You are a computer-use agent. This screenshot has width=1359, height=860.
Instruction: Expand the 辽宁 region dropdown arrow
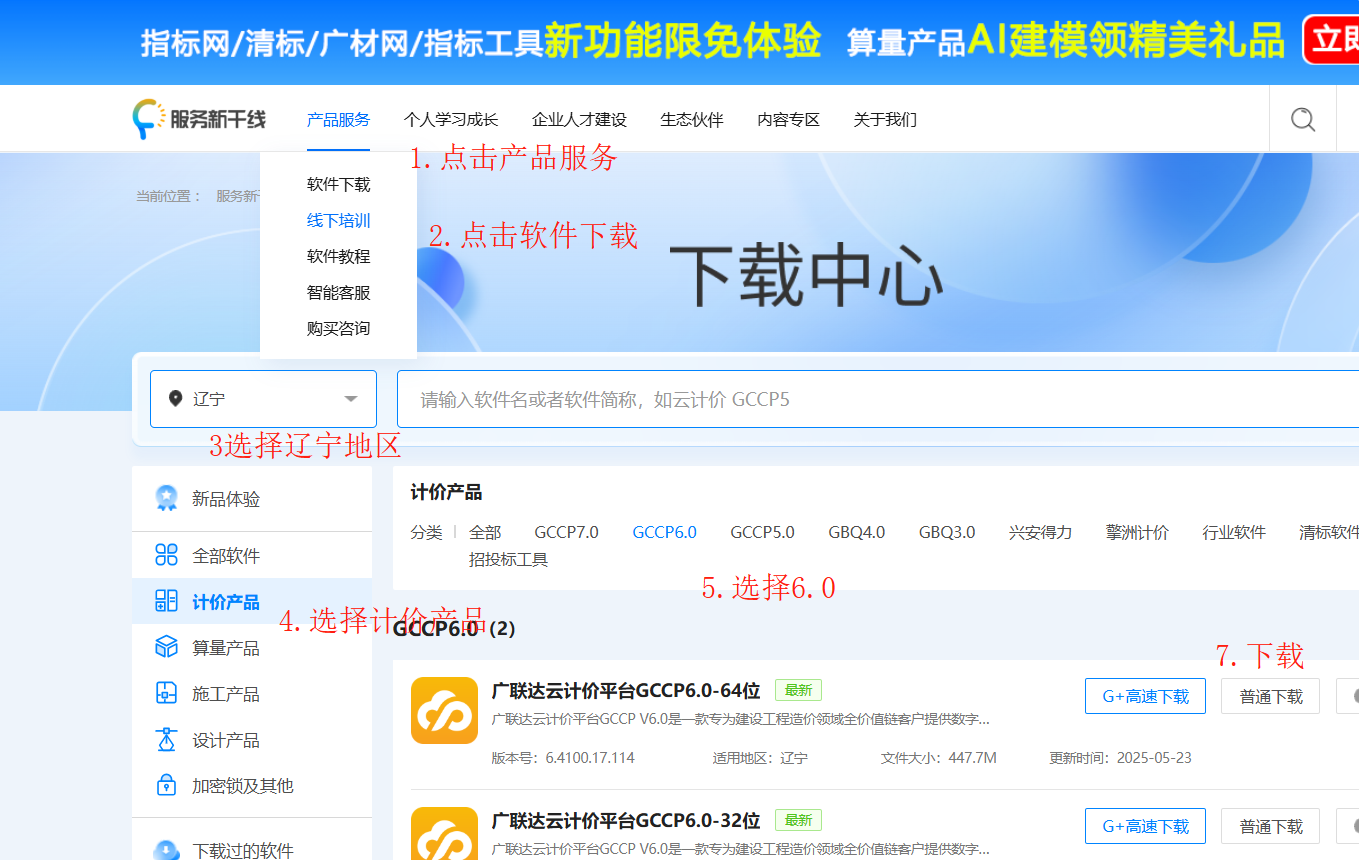point(351,399)
